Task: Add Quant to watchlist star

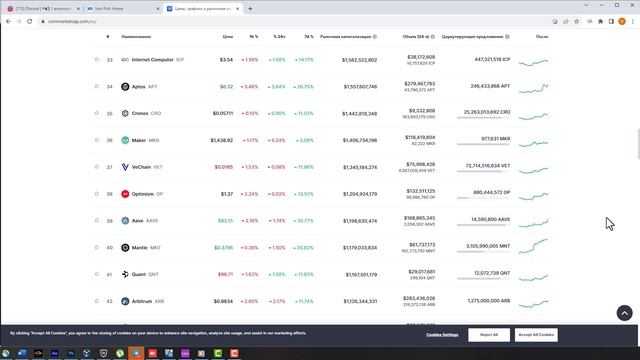Action: [x=97, y=274]
